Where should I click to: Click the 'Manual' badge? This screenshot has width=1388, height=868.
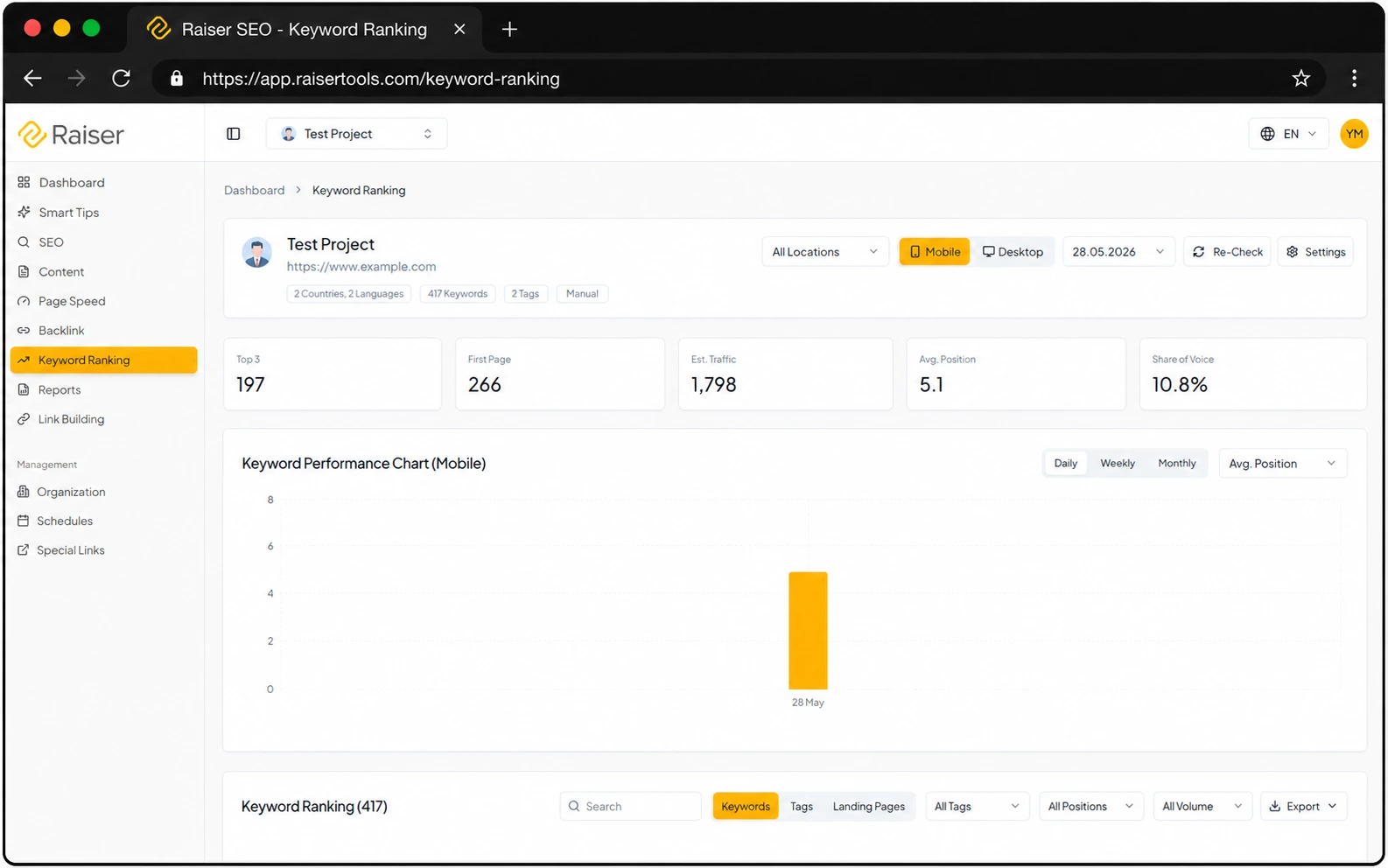(582, 294)
